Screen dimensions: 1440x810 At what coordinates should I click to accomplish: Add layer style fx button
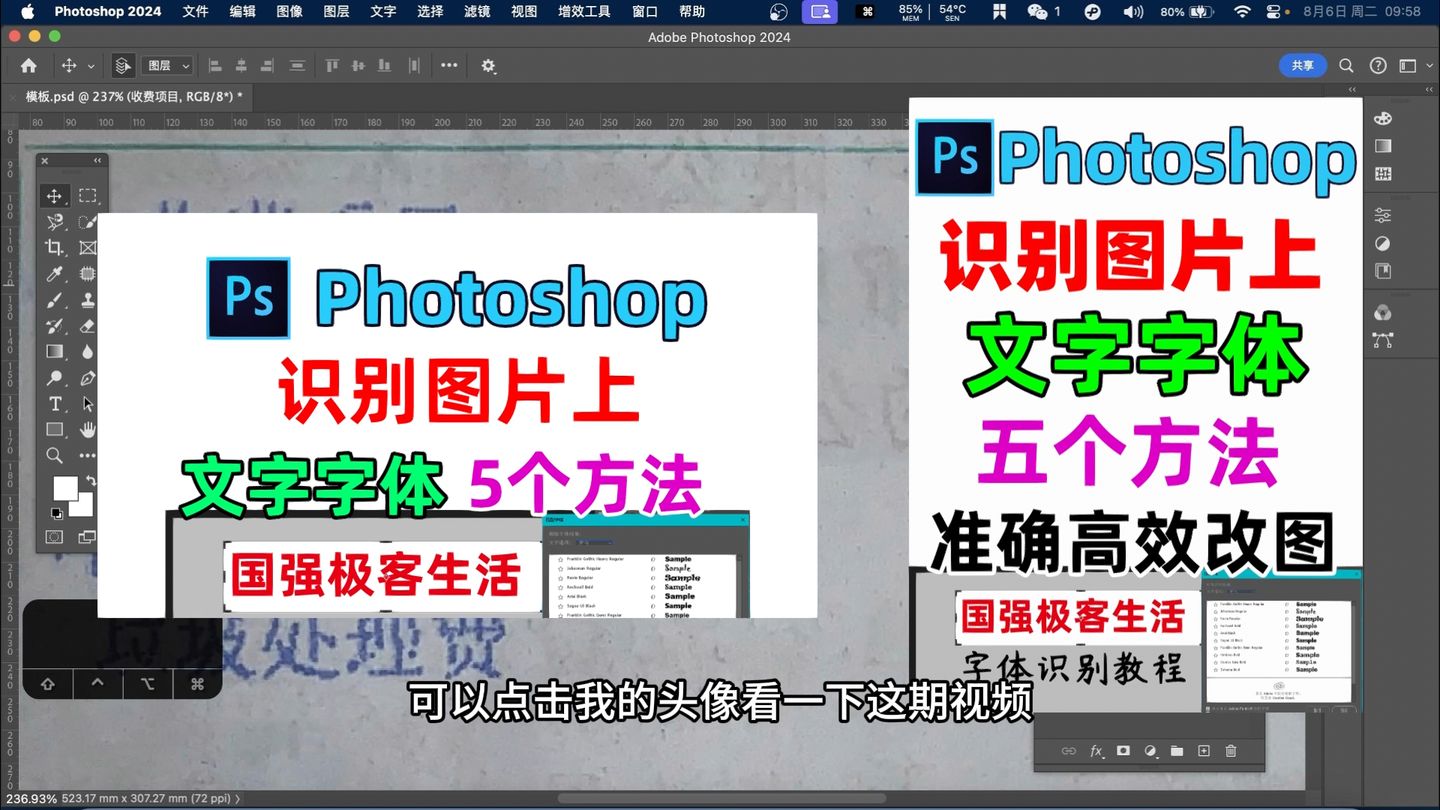(1096, 751)
